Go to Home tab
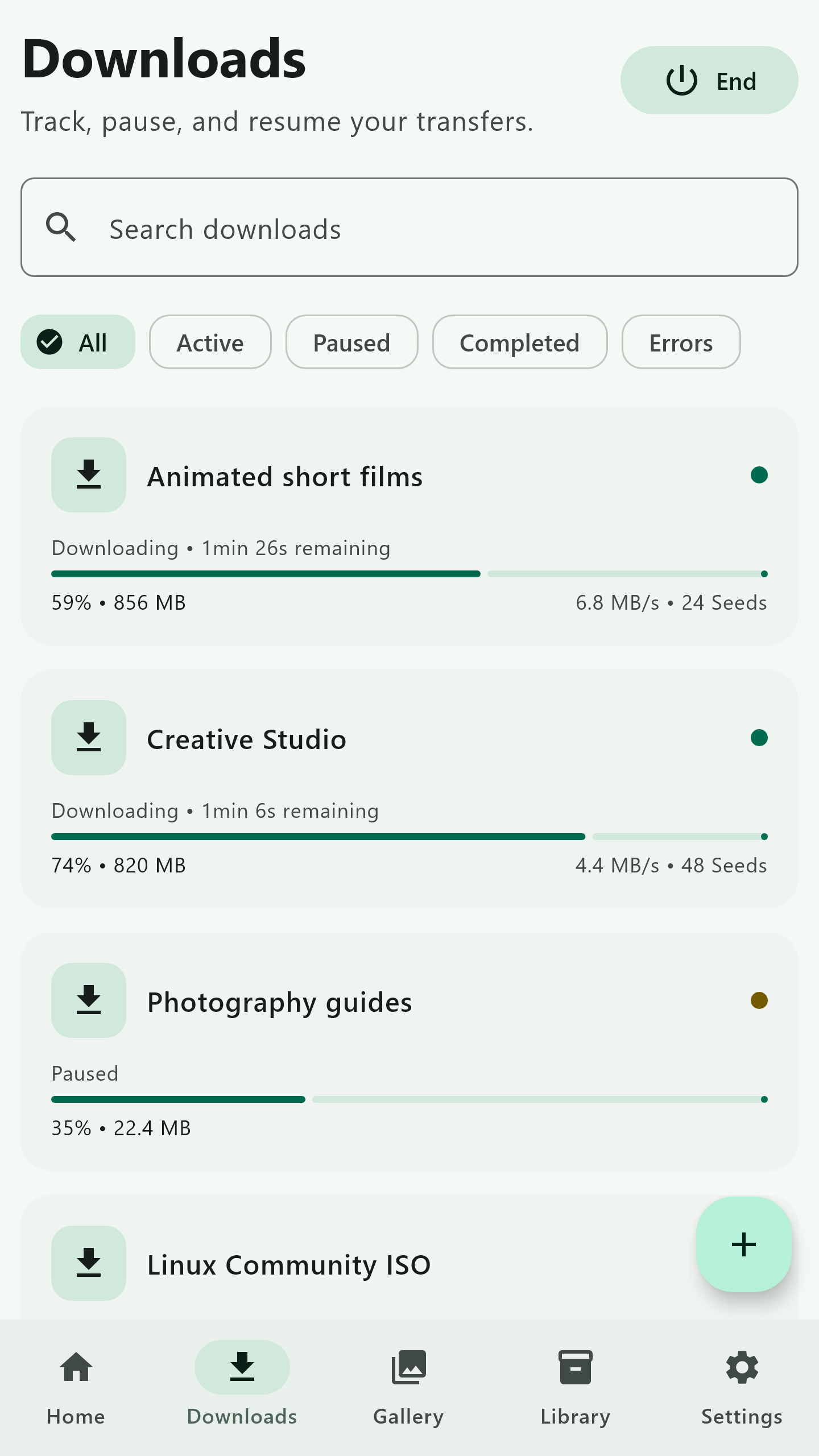The width and height of the screenshot is (819, 1456). (x=76, y=1388)
